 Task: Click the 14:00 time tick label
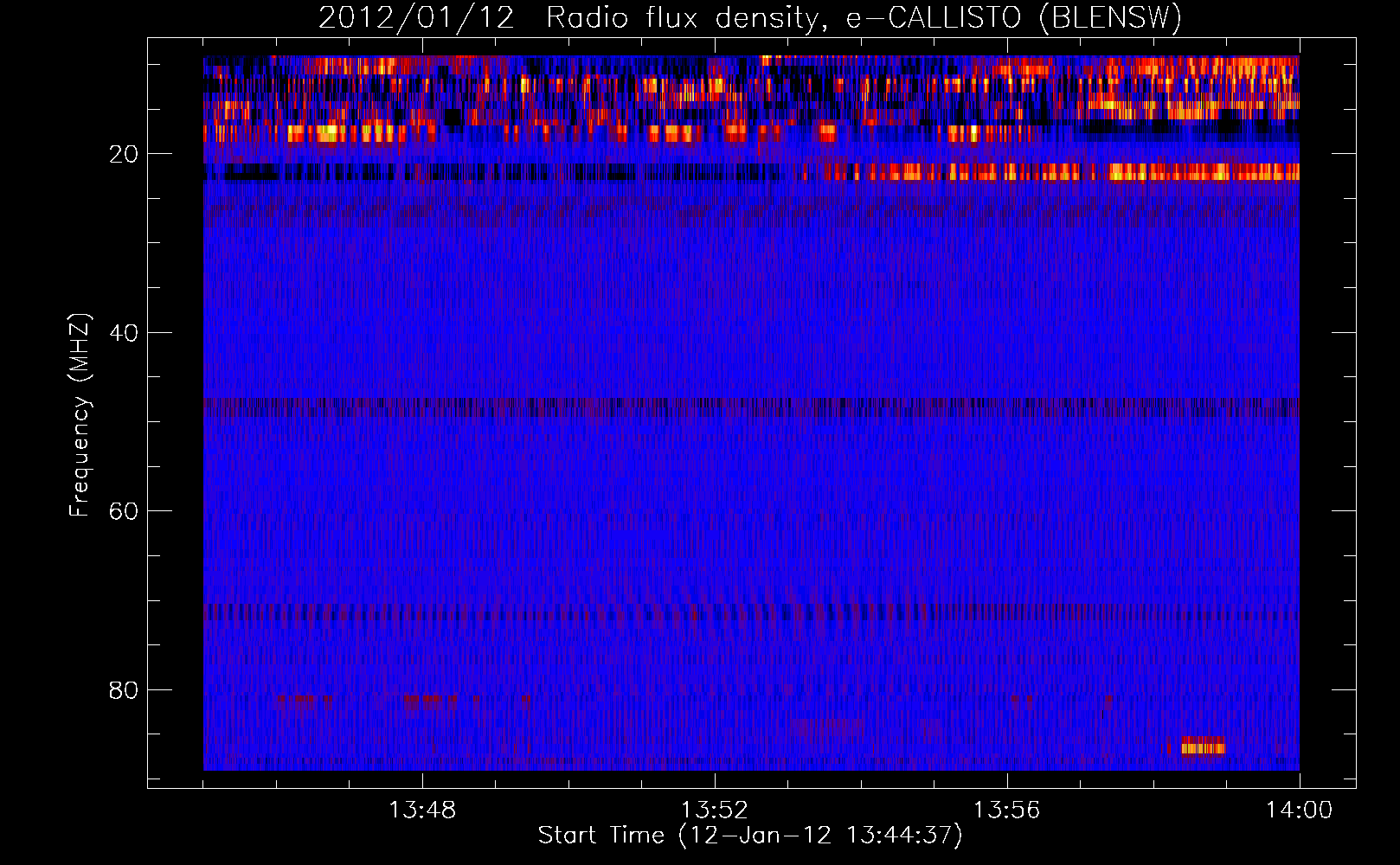(x=1299, y=811)
